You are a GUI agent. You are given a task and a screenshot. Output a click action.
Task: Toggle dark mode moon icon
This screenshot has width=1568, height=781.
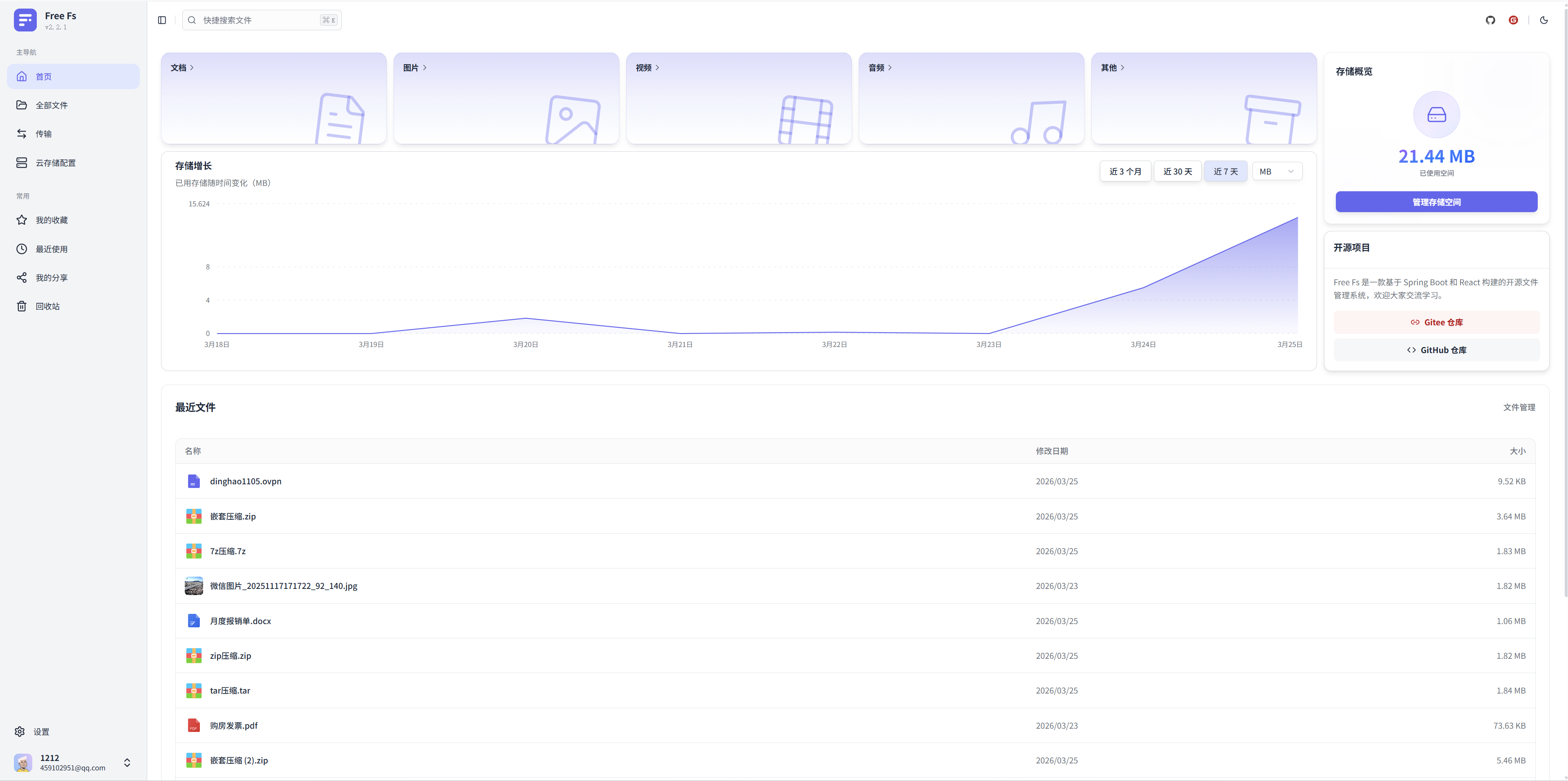tap(1543, 20)
